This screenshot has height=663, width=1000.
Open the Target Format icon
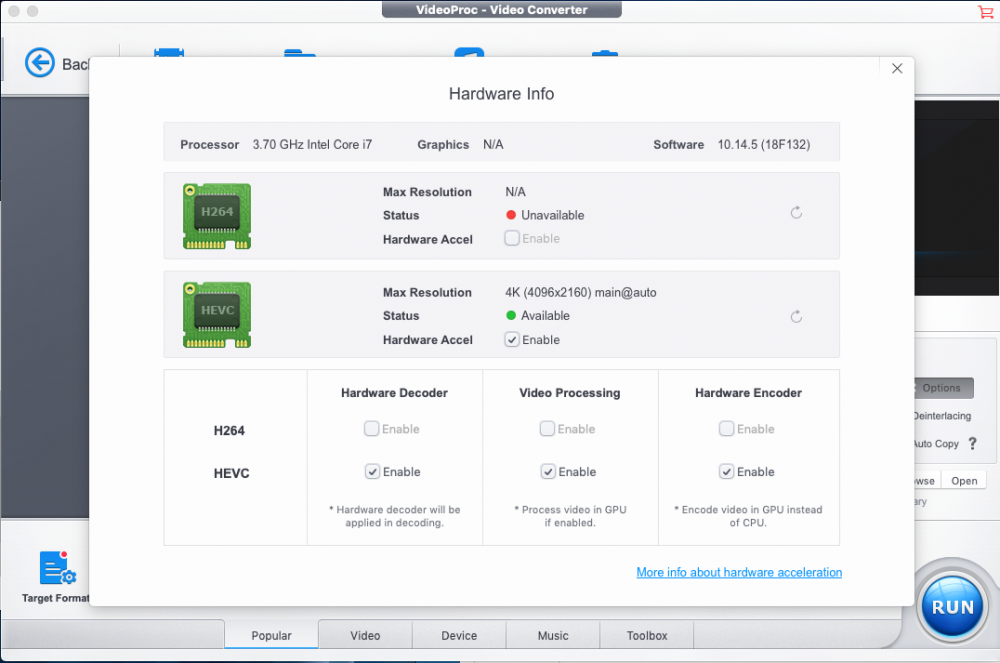(57, 568)
